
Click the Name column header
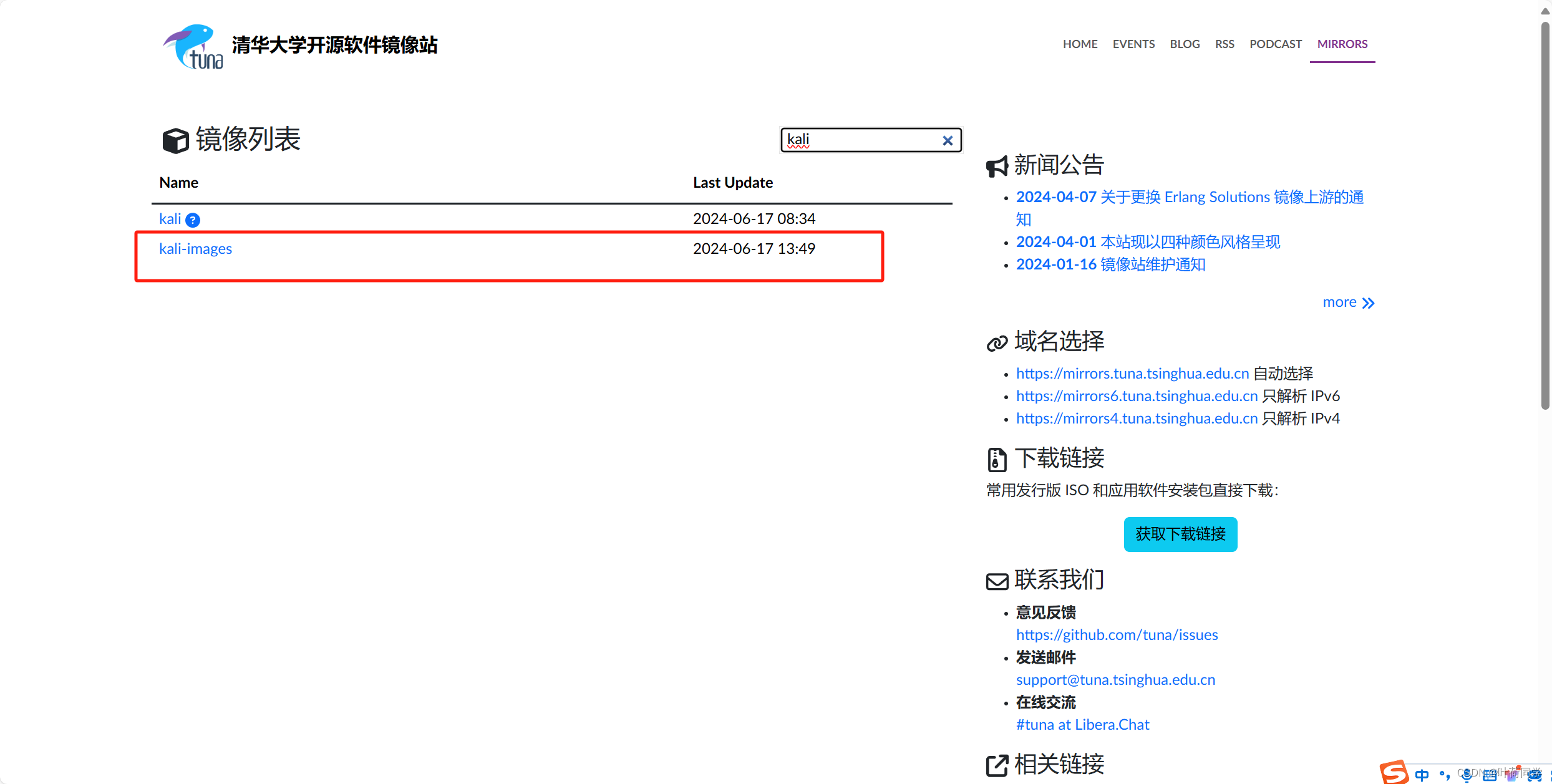click(178, 183)
